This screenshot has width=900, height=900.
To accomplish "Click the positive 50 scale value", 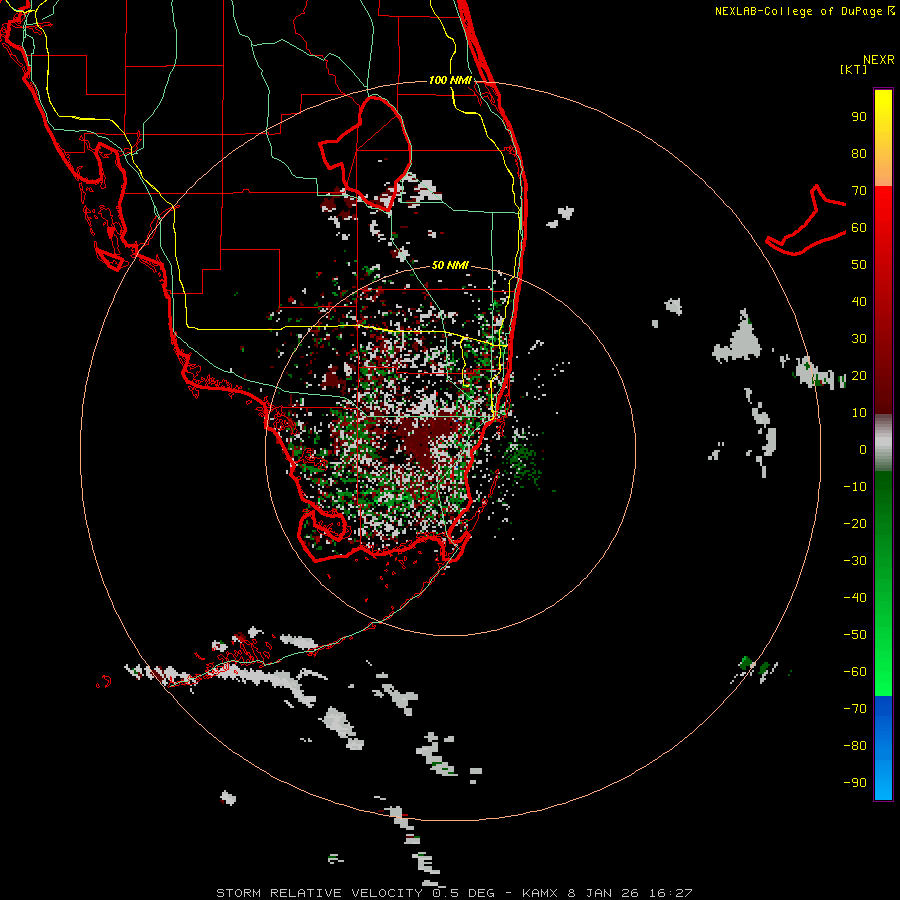I will pos(859,265).
